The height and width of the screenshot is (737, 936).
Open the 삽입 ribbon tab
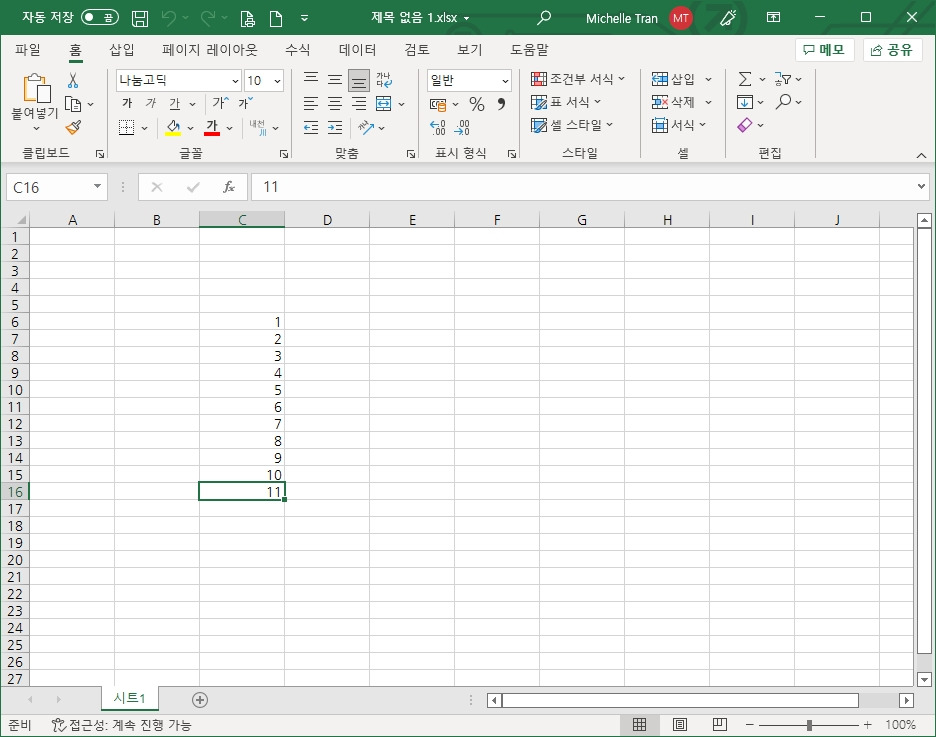pyautogui.click(x=122, y=50)
